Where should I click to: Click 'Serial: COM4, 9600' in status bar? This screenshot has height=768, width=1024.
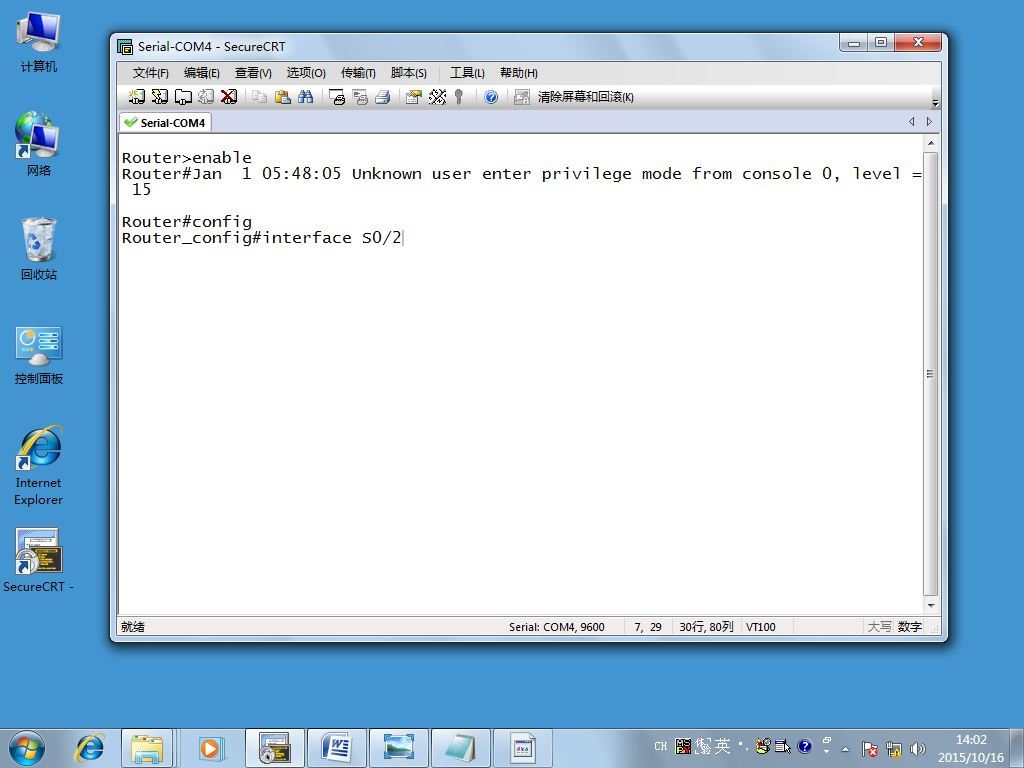click(556, 627)
